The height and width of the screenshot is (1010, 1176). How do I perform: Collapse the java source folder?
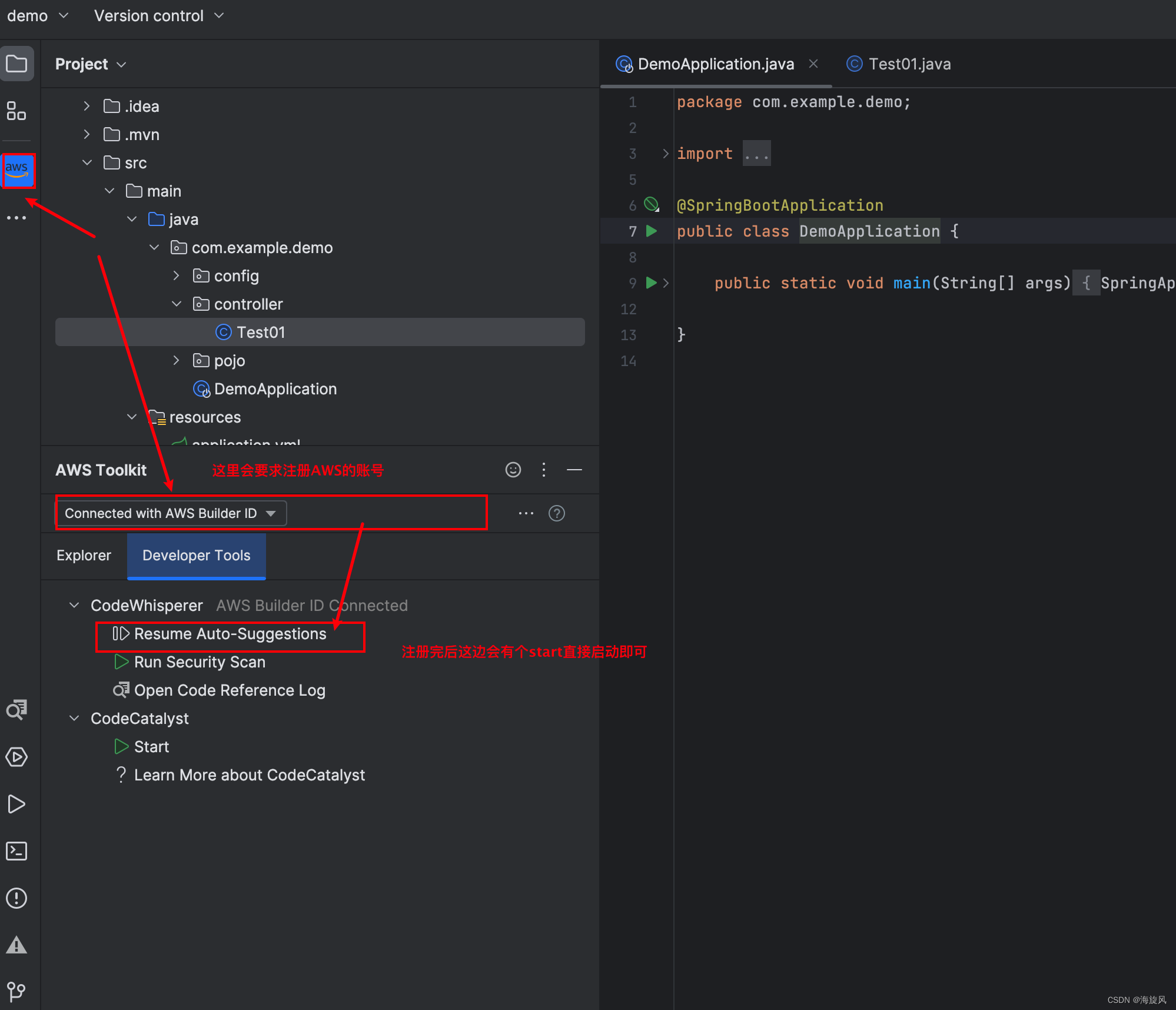(x=132, y=219)
